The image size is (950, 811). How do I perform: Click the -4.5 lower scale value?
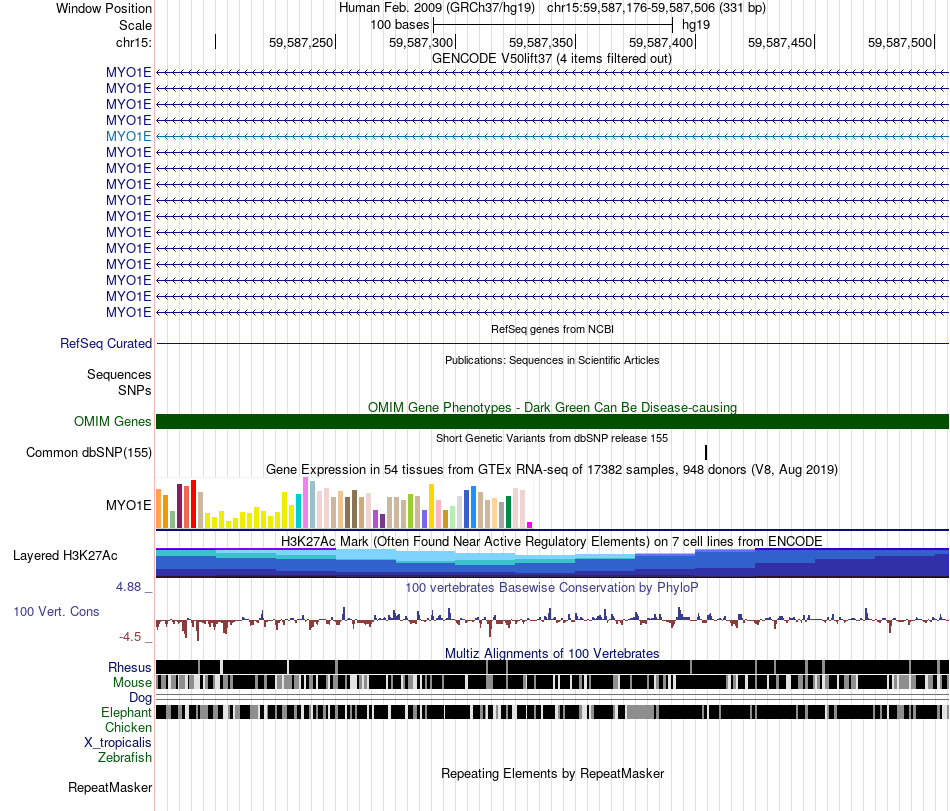(x=130, y=637)
